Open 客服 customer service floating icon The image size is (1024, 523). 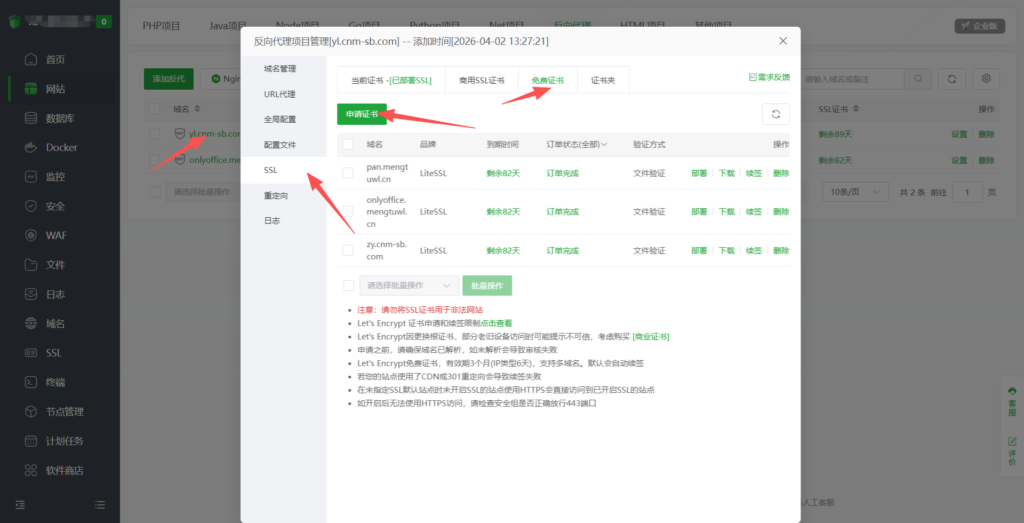coord(1012,402)
